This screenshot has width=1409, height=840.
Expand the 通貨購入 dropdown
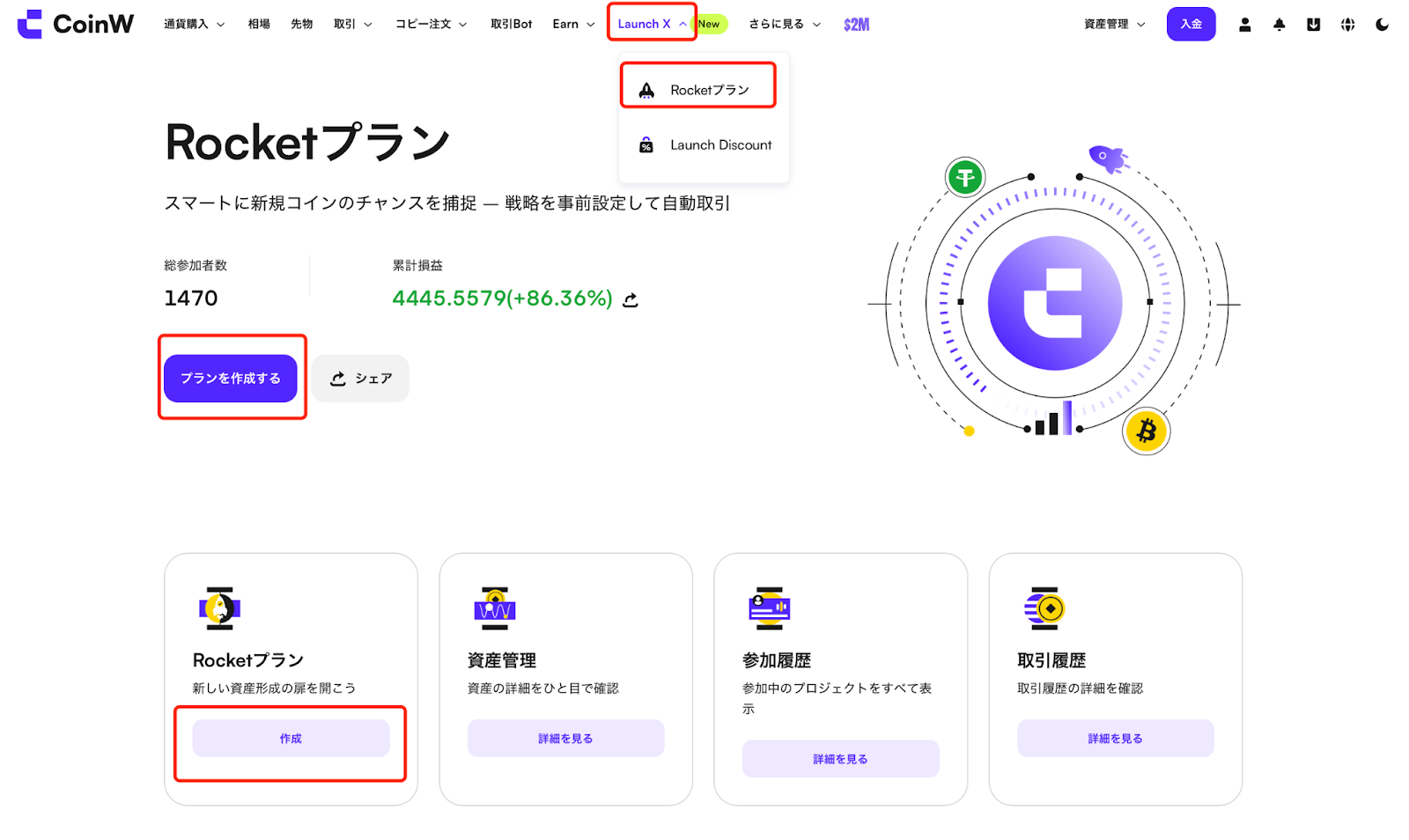[x=194, y=25]
